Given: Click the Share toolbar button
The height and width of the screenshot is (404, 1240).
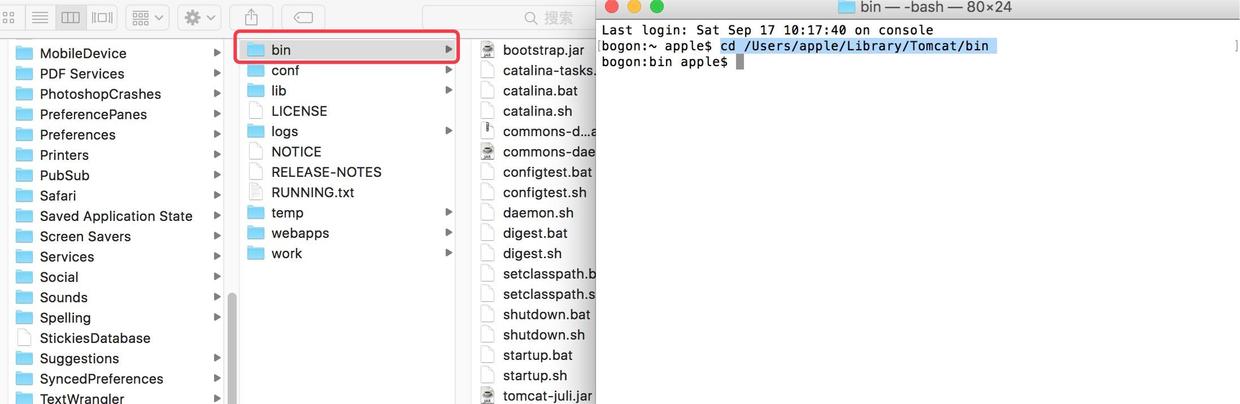Looking at the screenshot, I should pyautogui.click(x=251, y=17).
